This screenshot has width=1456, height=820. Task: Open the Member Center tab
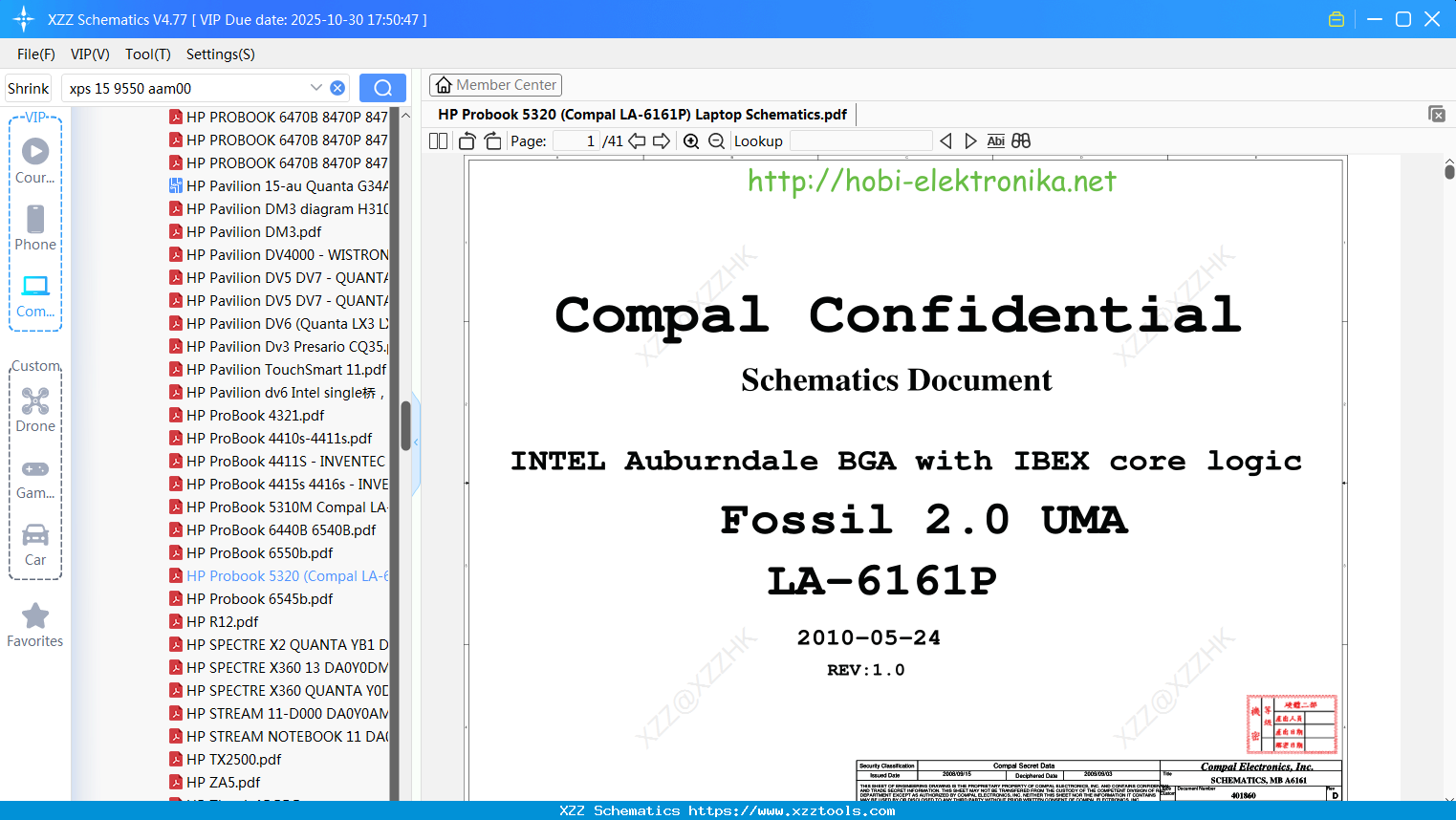[495, 85]
